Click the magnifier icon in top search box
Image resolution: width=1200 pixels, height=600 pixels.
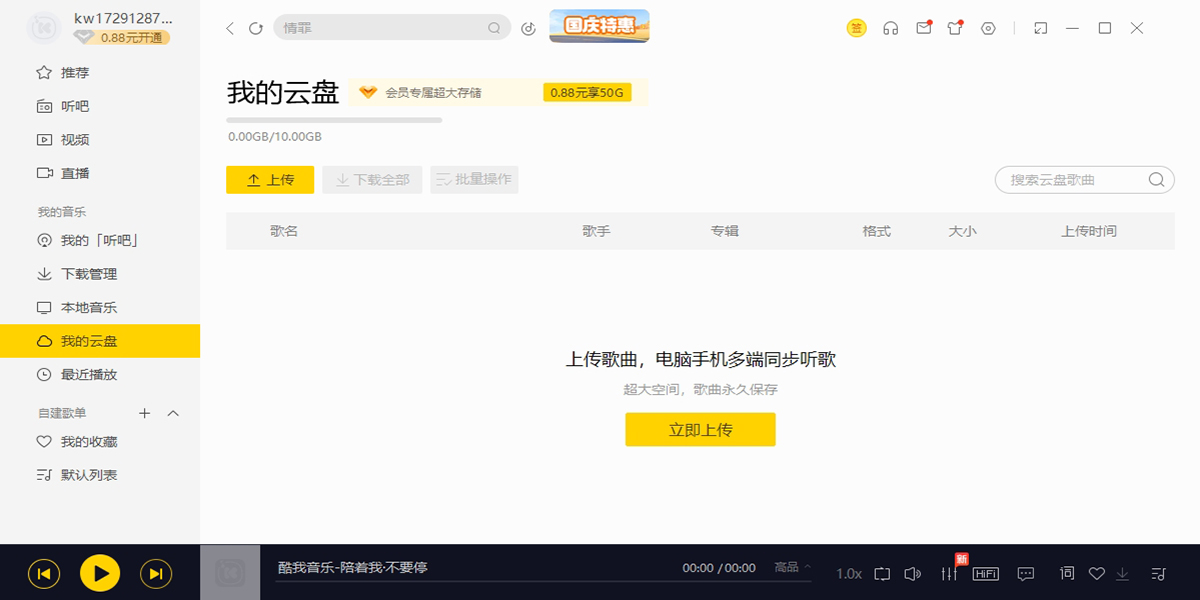click(494, 28)
